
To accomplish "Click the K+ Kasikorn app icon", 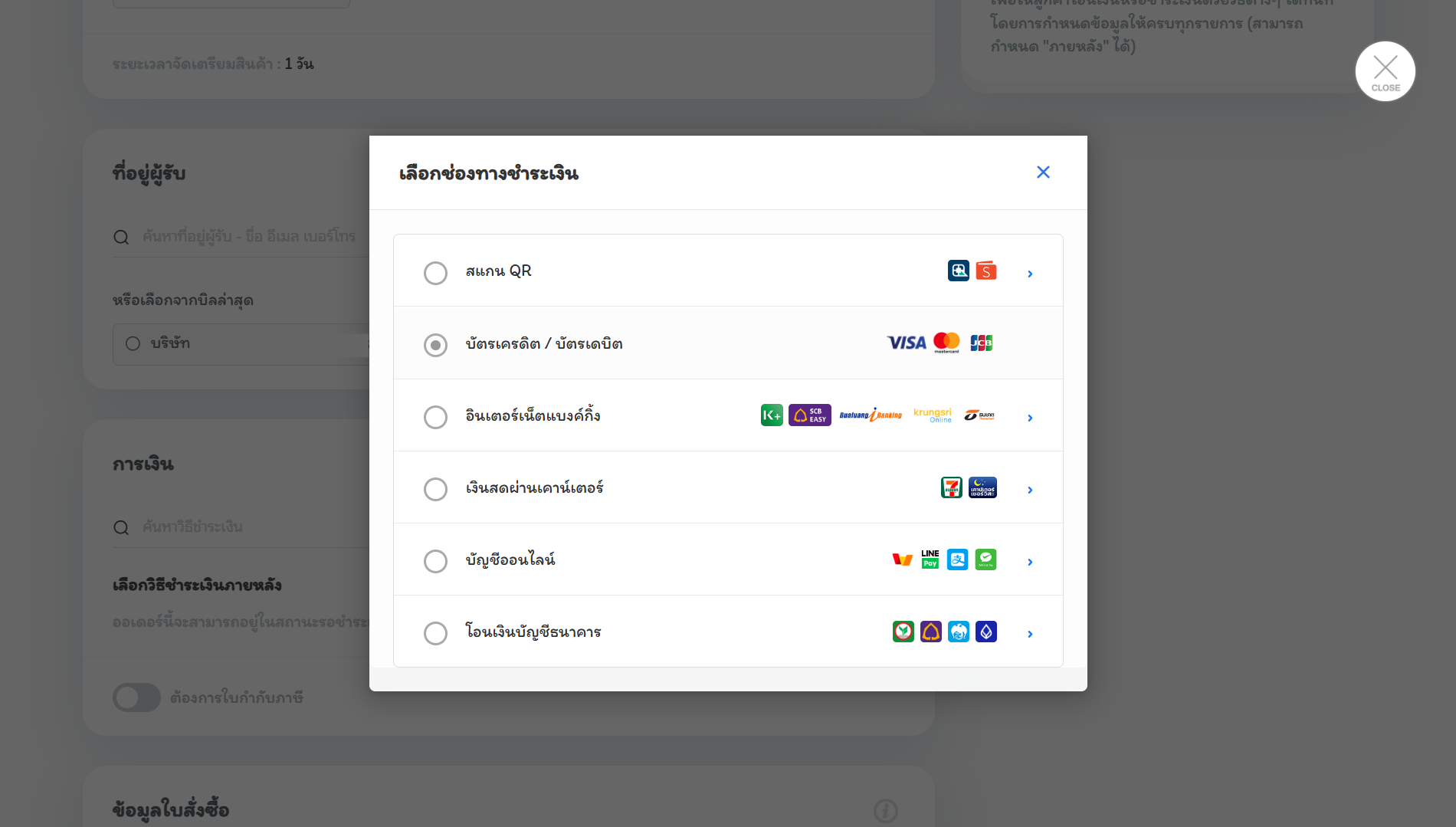I will (772, 415).
